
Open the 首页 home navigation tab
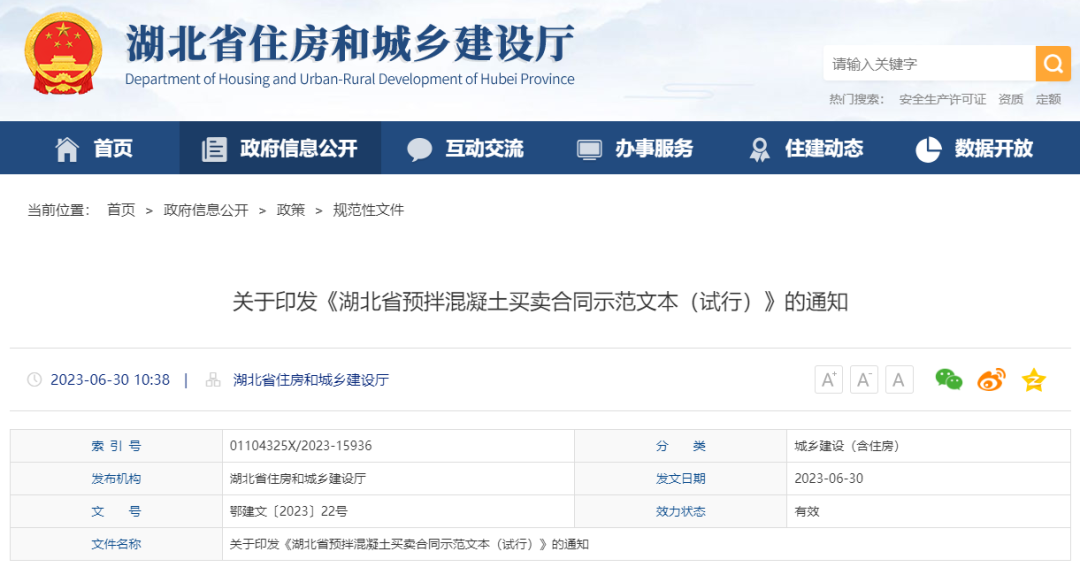tap(94, 149)
